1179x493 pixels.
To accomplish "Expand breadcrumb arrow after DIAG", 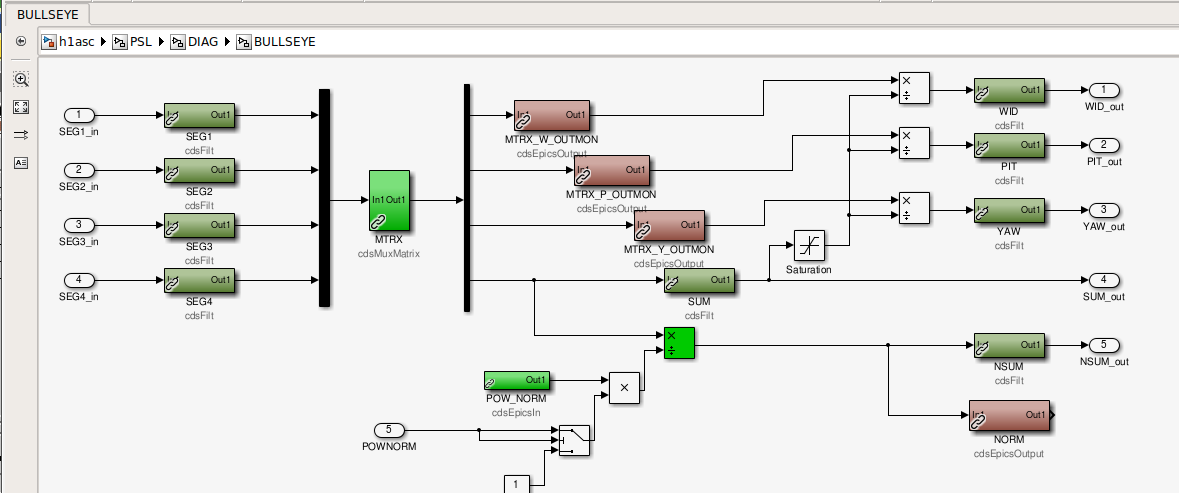I will 227,41.
